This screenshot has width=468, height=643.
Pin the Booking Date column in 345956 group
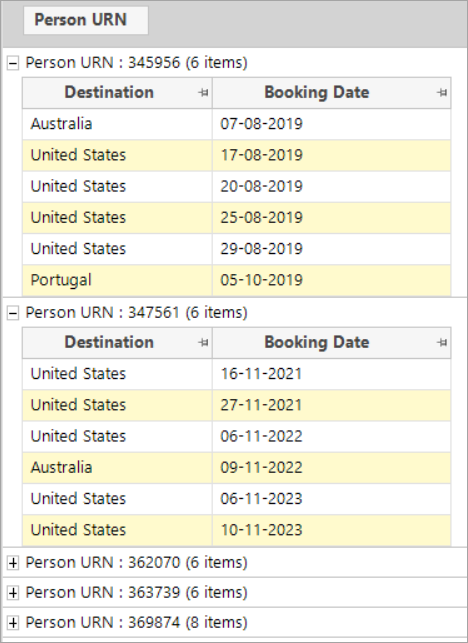coord(442,93)
